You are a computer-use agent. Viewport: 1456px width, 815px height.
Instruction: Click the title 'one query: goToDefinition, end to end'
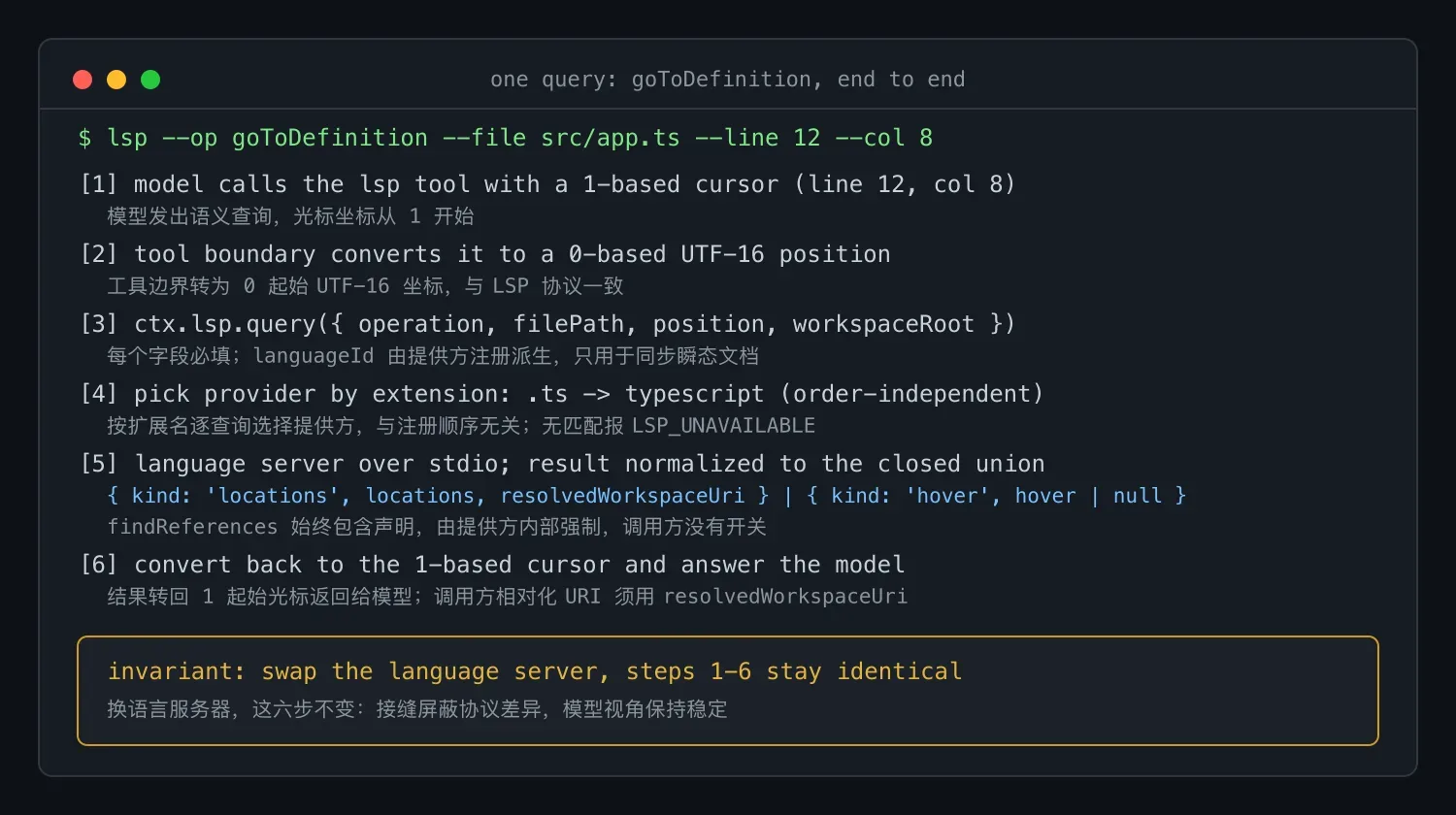[728, 80]
